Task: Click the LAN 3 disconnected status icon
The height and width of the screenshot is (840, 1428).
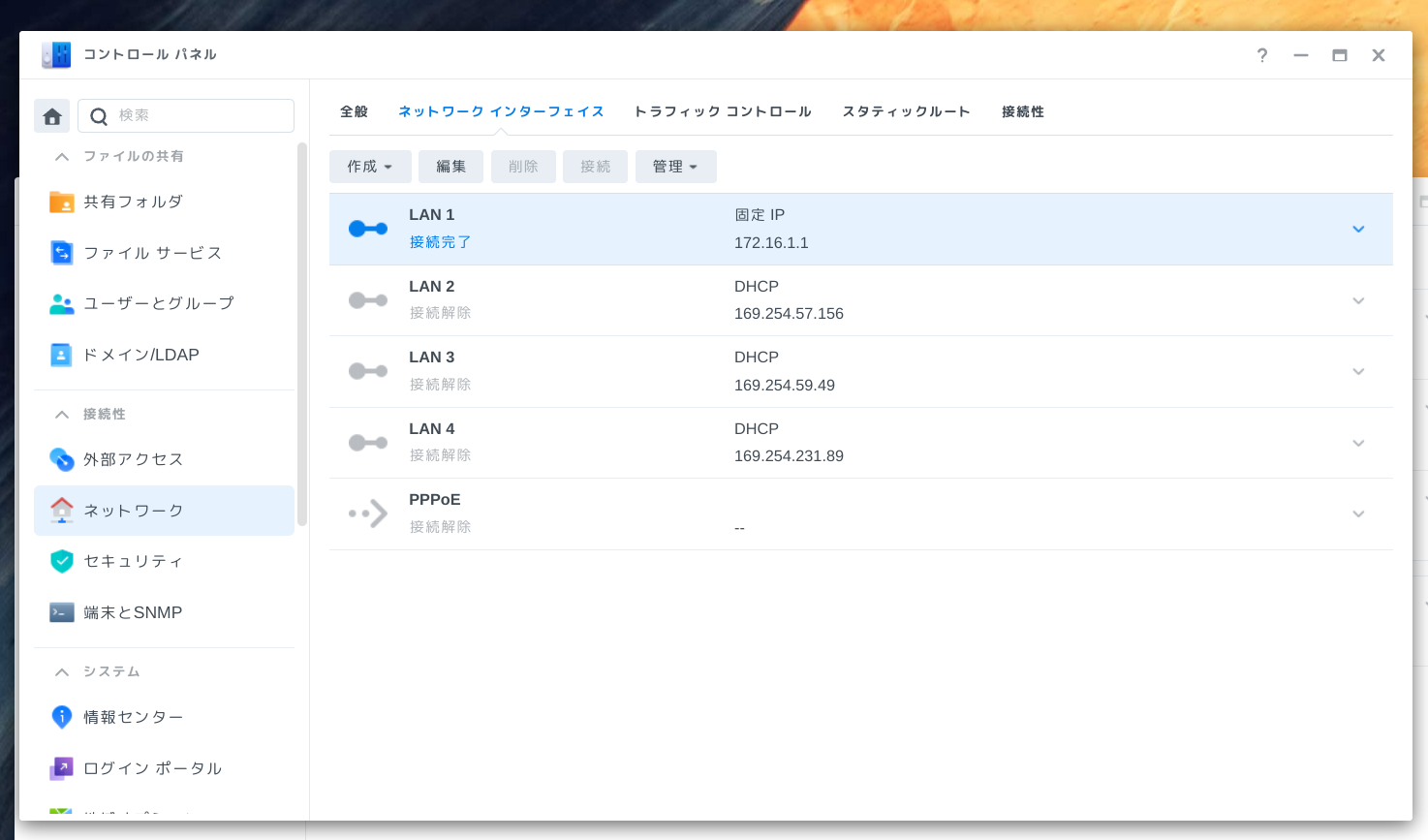Action: [368, 371]
